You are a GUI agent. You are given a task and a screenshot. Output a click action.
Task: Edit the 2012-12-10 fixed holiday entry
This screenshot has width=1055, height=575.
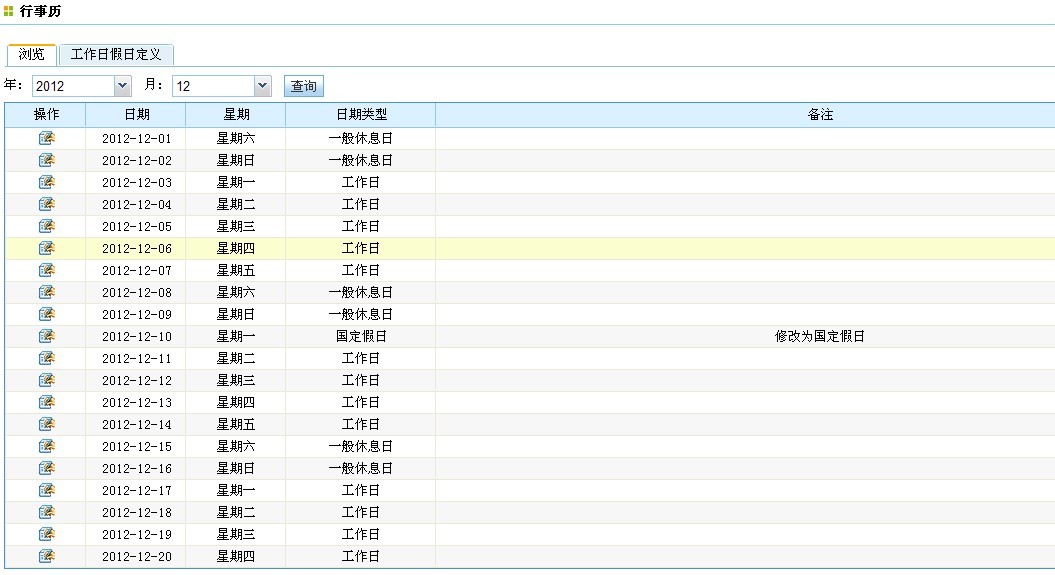click(x=46, y=336)
